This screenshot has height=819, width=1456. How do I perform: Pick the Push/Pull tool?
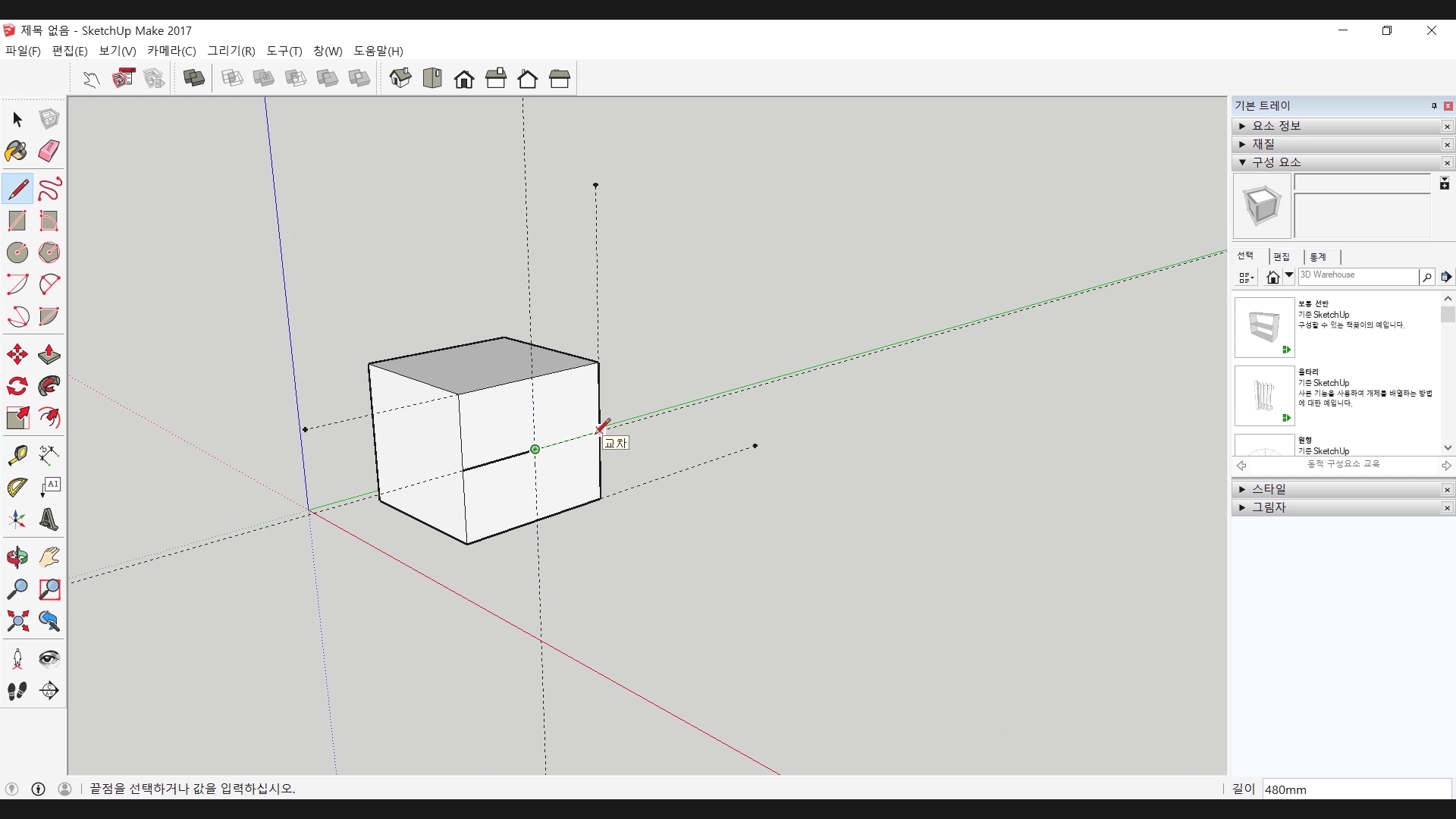[49, 354]
